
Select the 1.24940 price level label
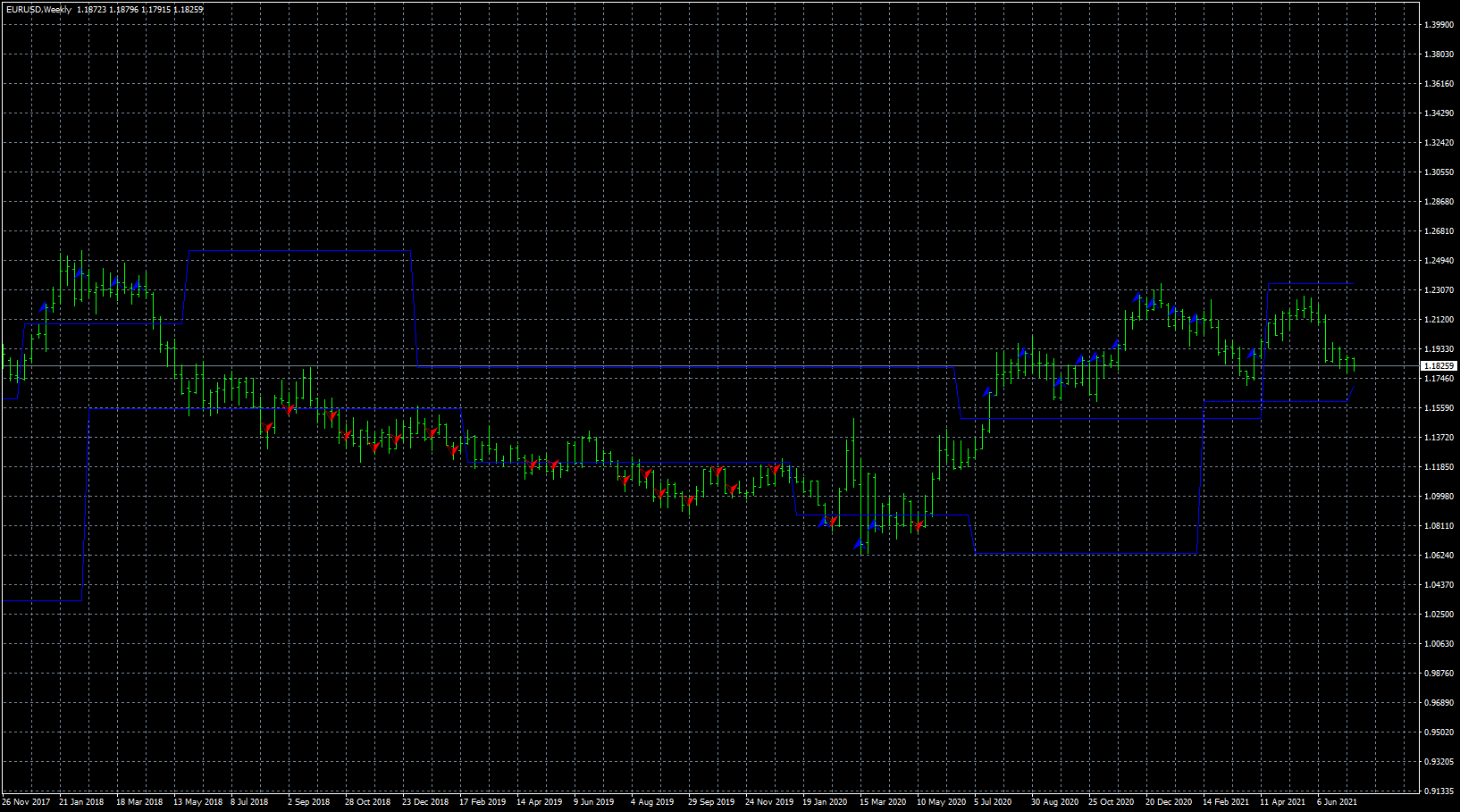pyautogui.click(x=1439, y=261)
